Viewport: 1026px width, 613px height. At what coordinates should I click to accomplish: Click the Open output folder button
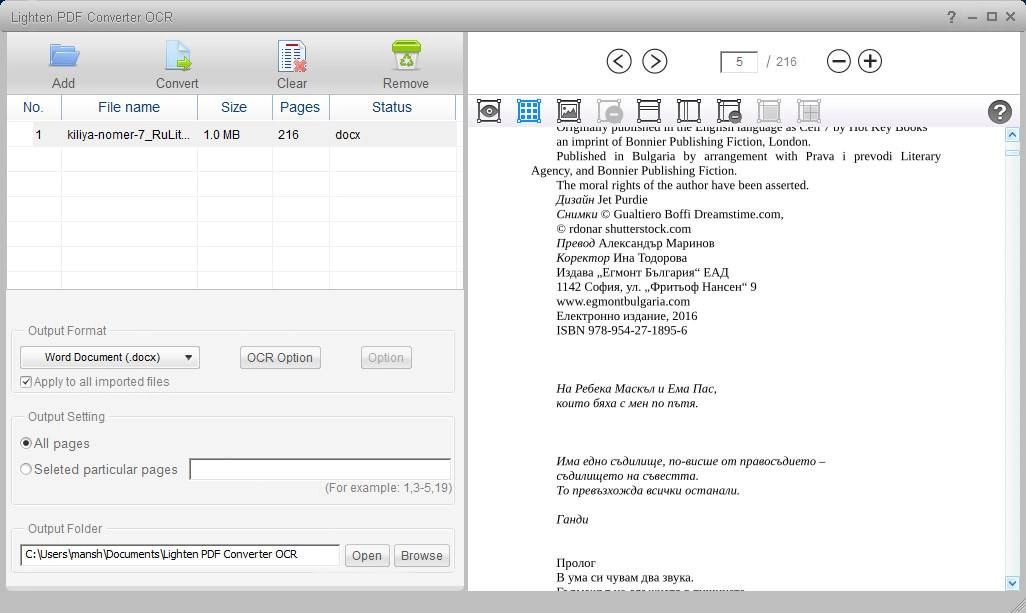(x=367, y=555)
